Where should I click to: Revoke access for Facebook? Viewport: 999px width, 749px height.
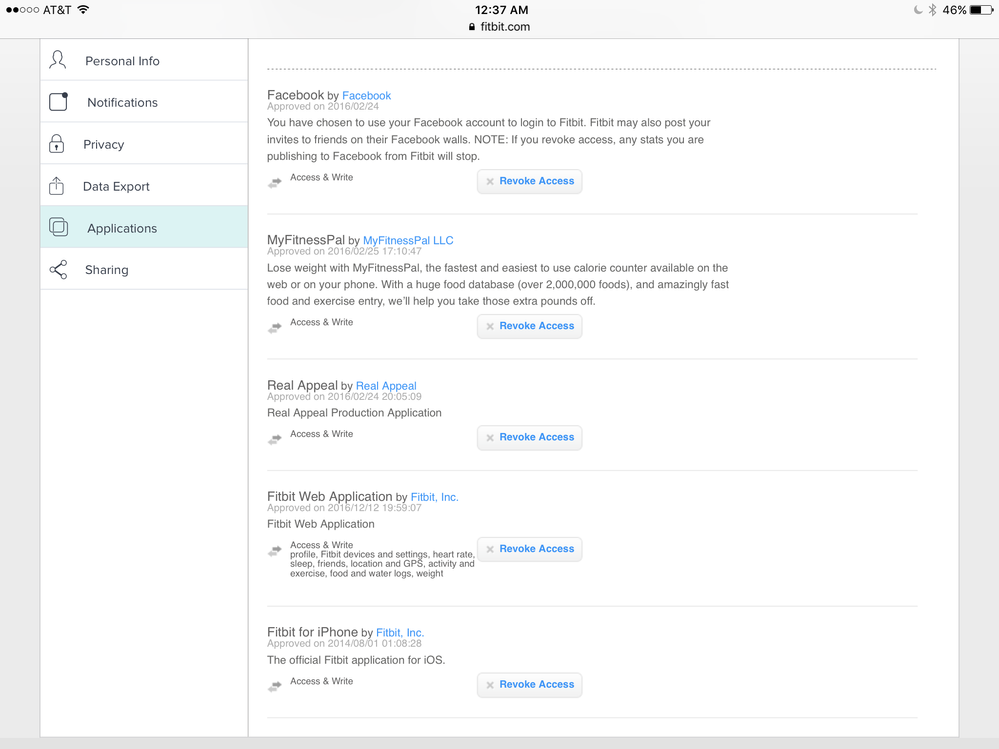pos(529,182)
